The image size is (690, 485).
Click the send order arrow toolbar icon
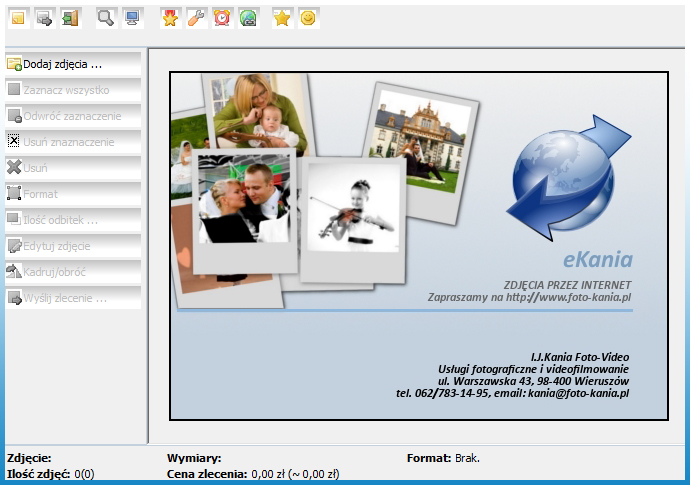(44, 18)
